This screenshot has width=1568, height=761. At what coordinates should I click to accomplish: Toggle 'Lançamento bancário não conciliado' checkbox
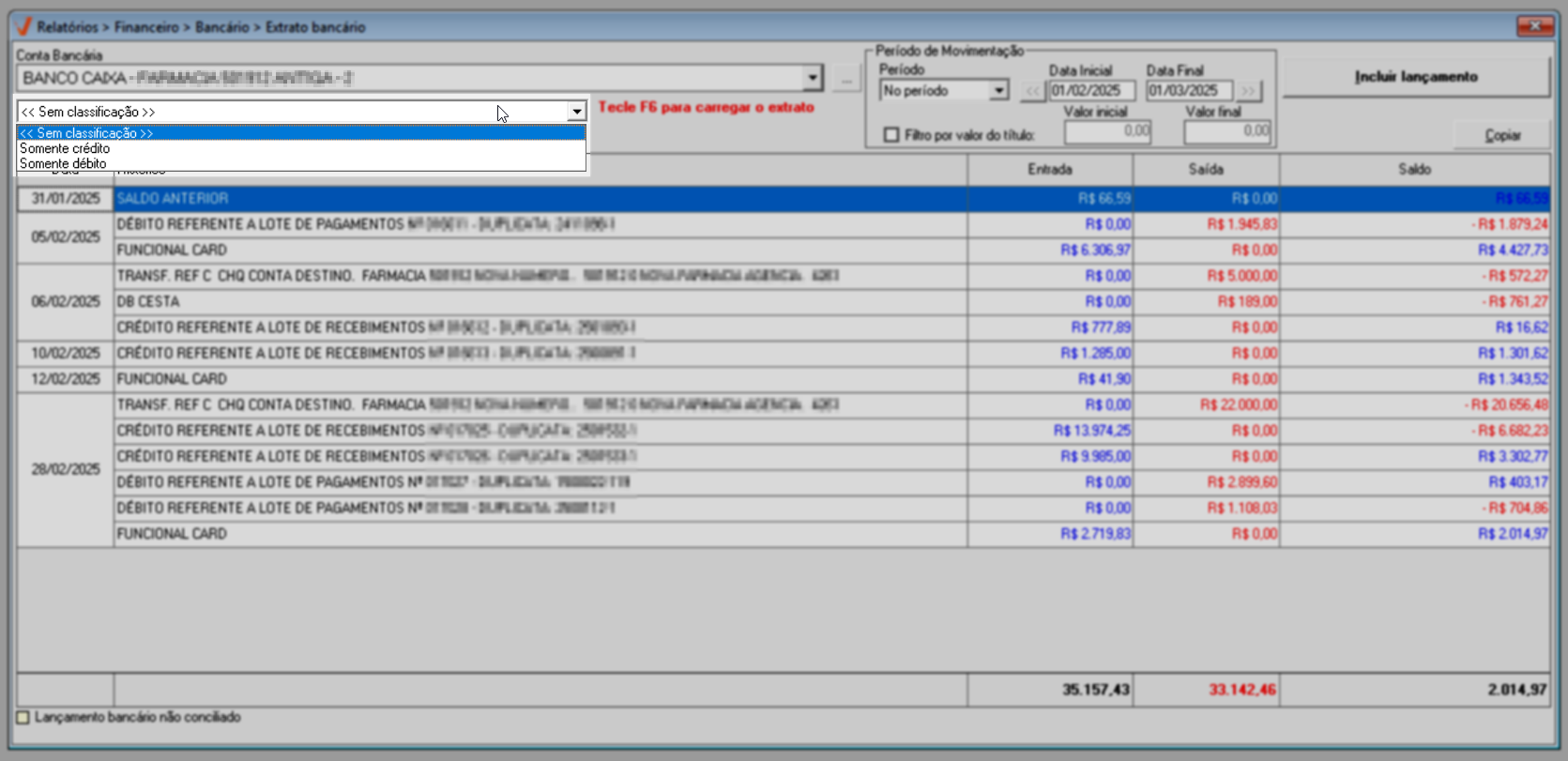pyautogui.click(x=23, y=717)
